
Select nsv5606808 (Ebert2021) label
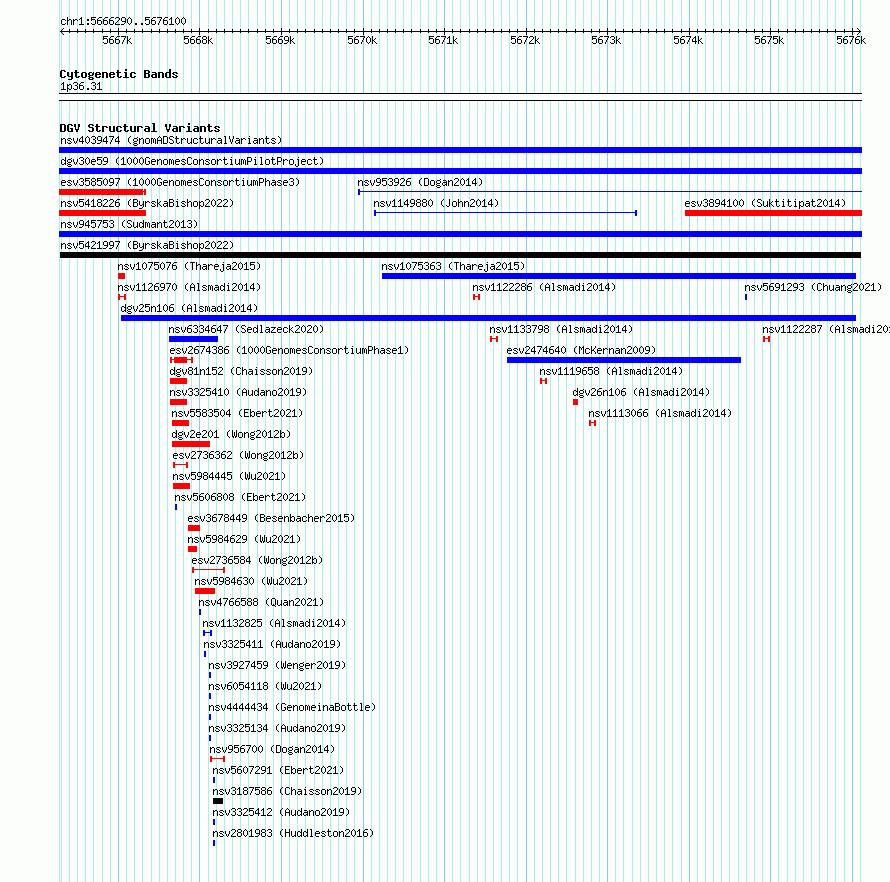(x=240, y=497)
